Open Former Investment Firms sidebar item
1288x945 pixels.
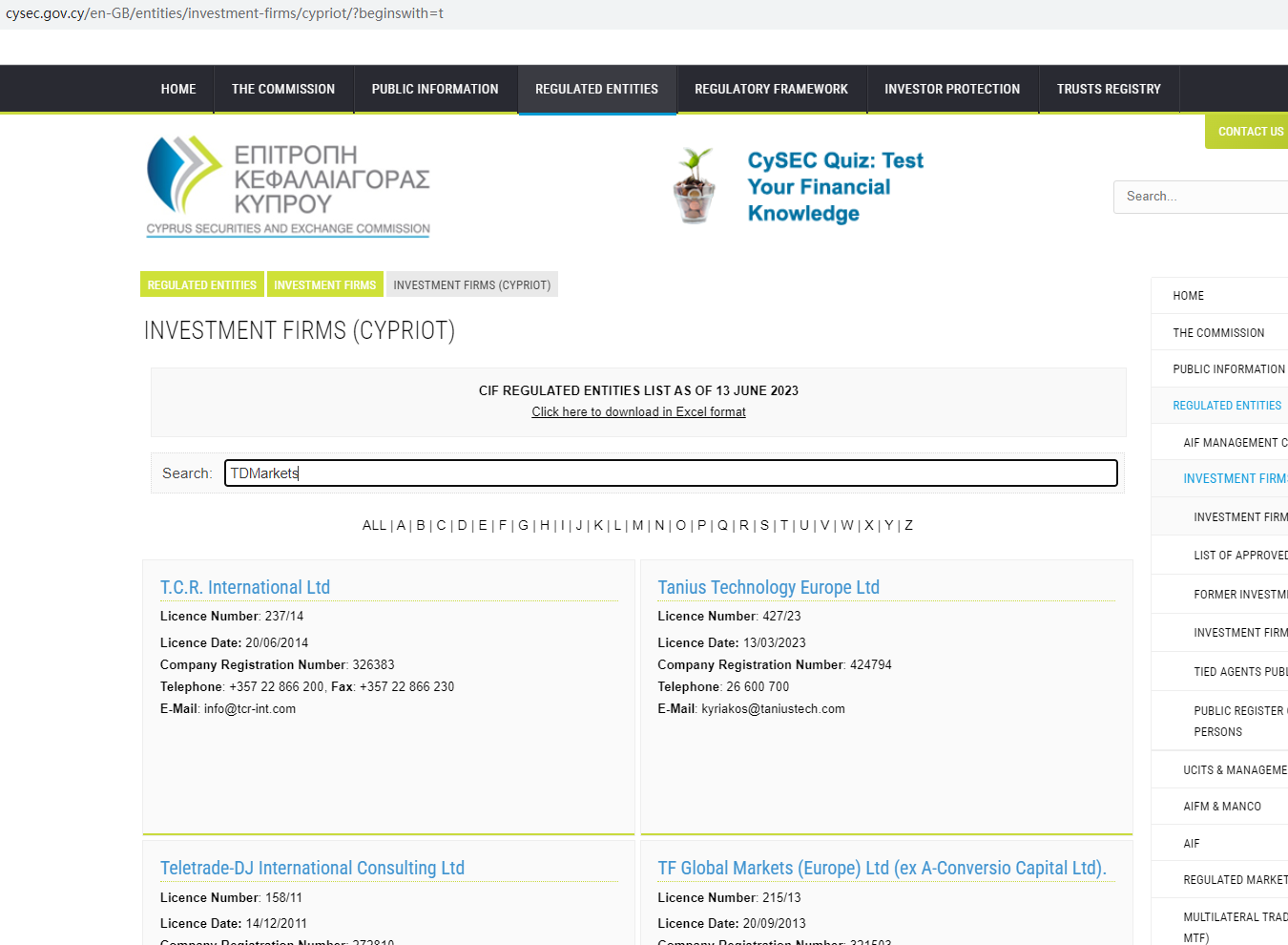click(x=1240, y=594)
